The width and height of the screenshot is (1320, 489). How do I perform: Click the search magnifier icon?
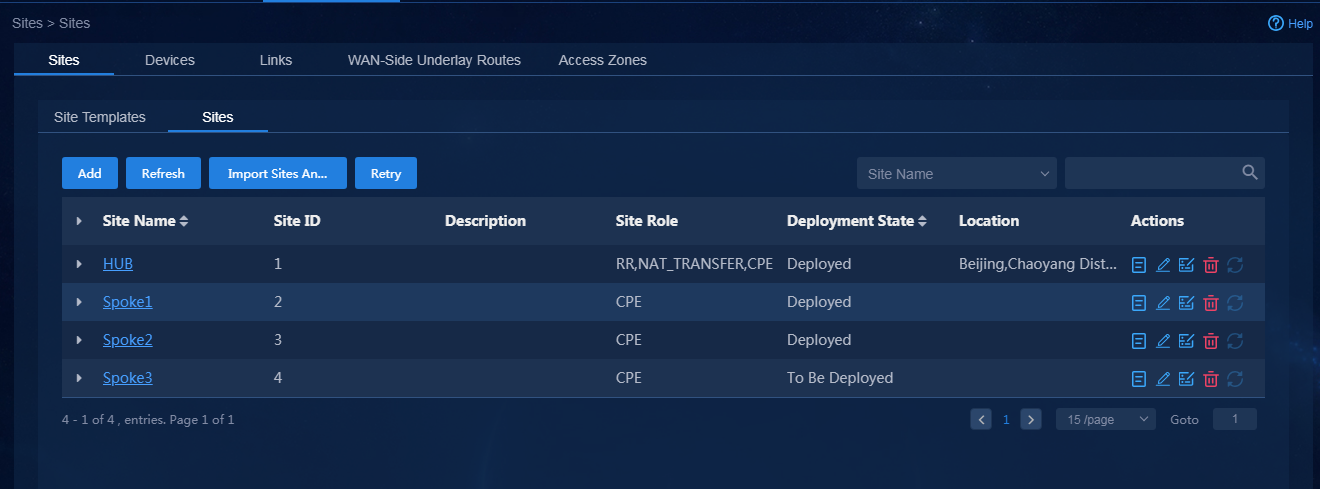click(x=1249, y=172)
